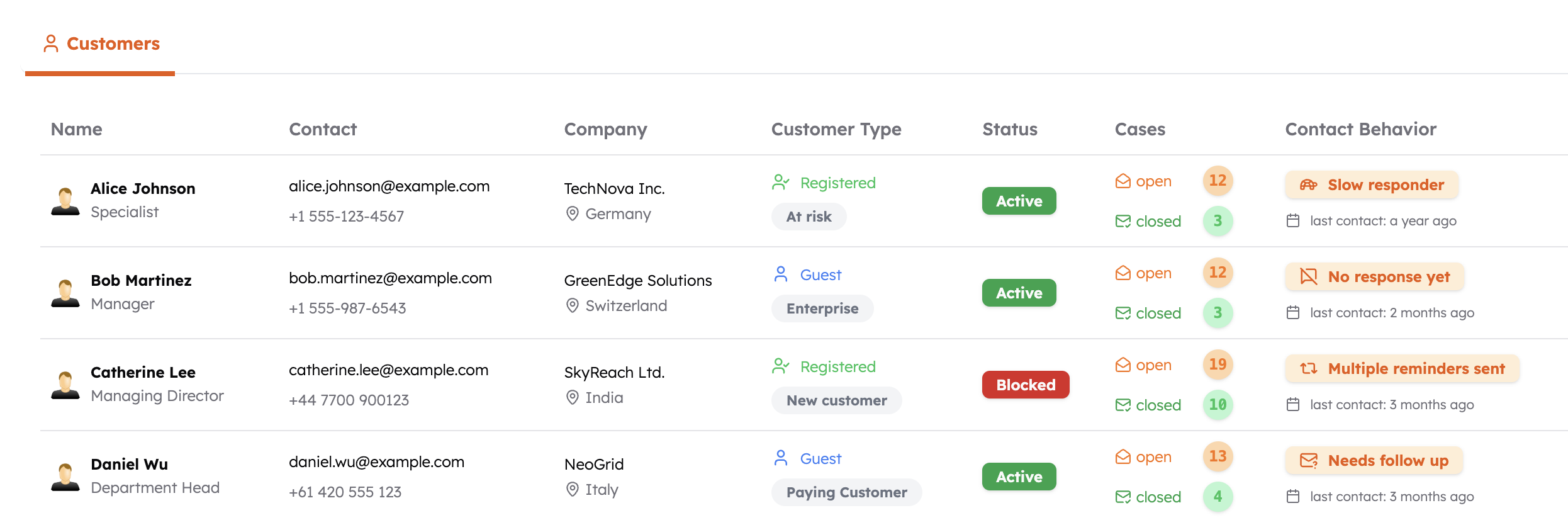Click the open cases count 19
Screen dimensions: 1568x520
1218,365
